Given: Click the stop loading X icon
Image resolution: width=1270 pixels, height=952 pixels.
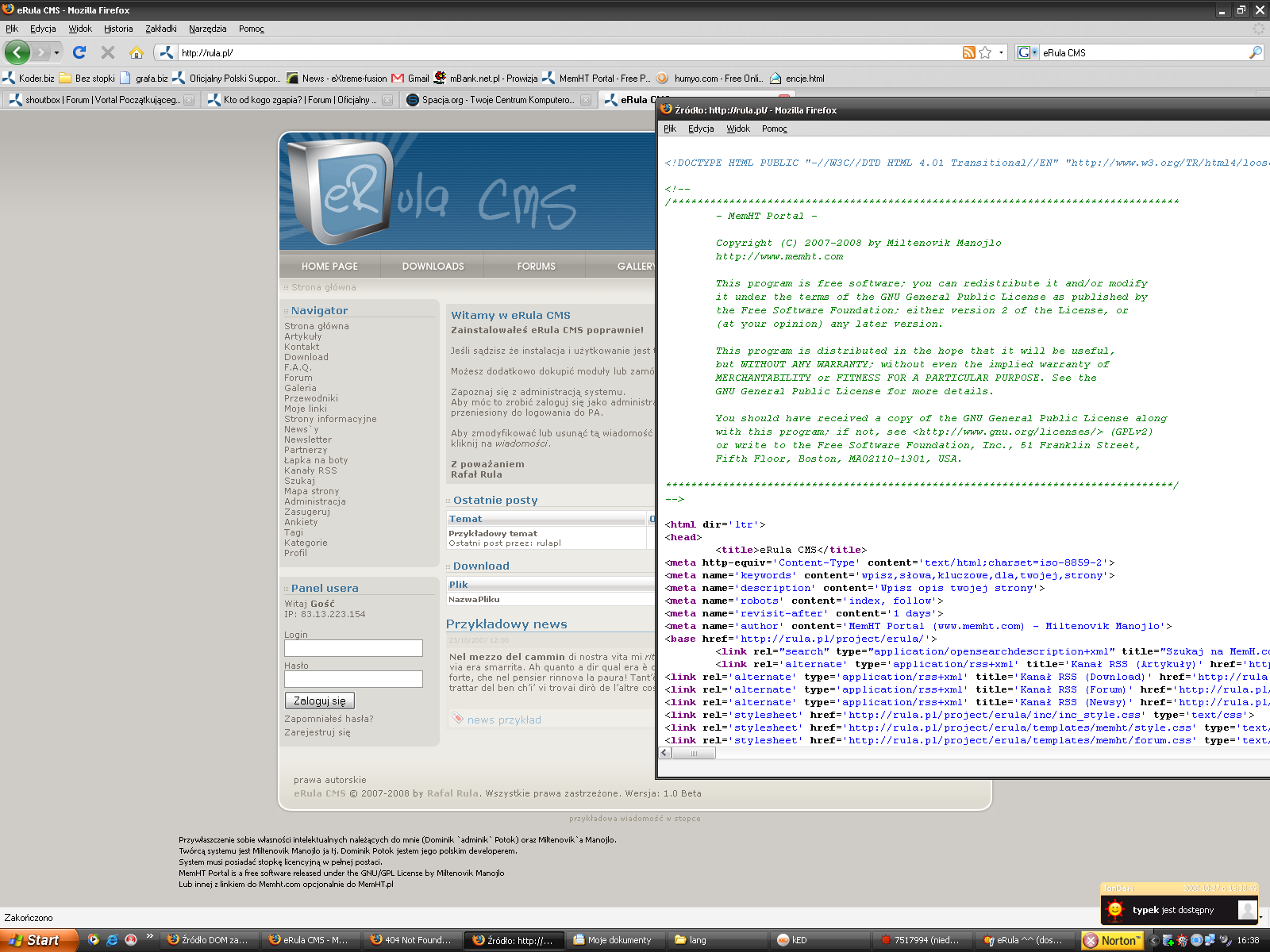Looking at the screenshot, I should click(108, 52).
